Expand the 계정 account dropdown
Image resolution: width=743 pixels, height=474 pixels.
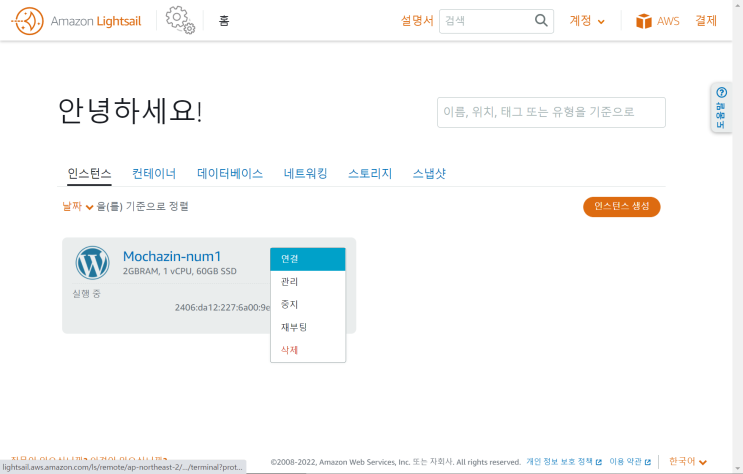[x=587, y=21]
